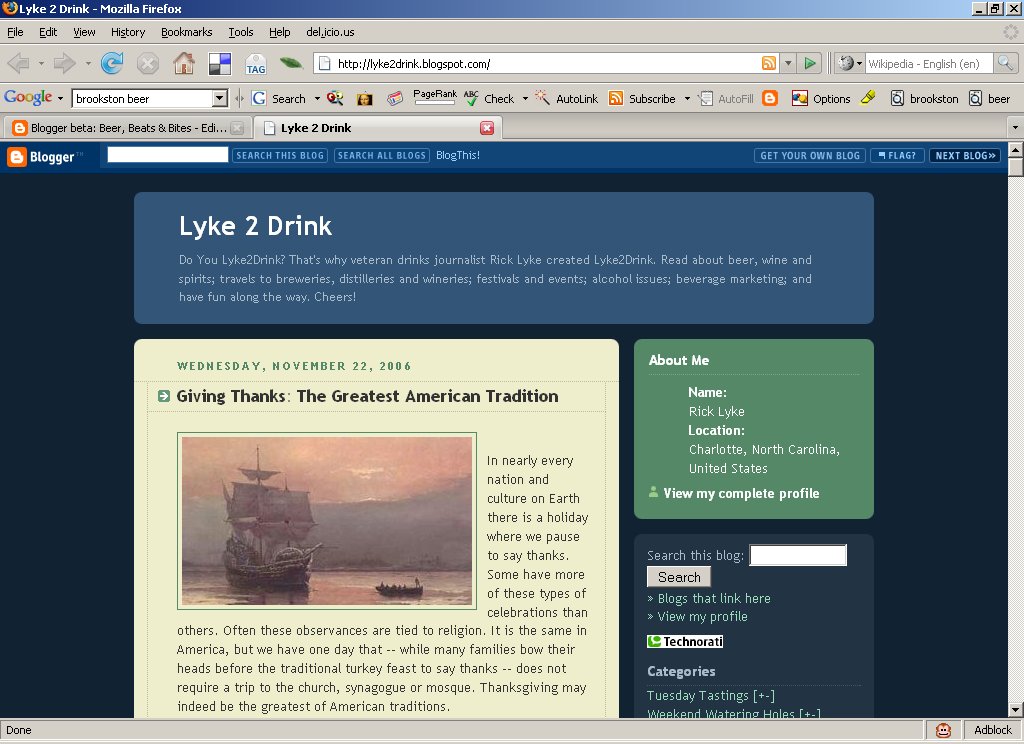Screen dimensions: 1024x744
Task: Open the Bookmarks menu
Action: [x=186, y=32]
